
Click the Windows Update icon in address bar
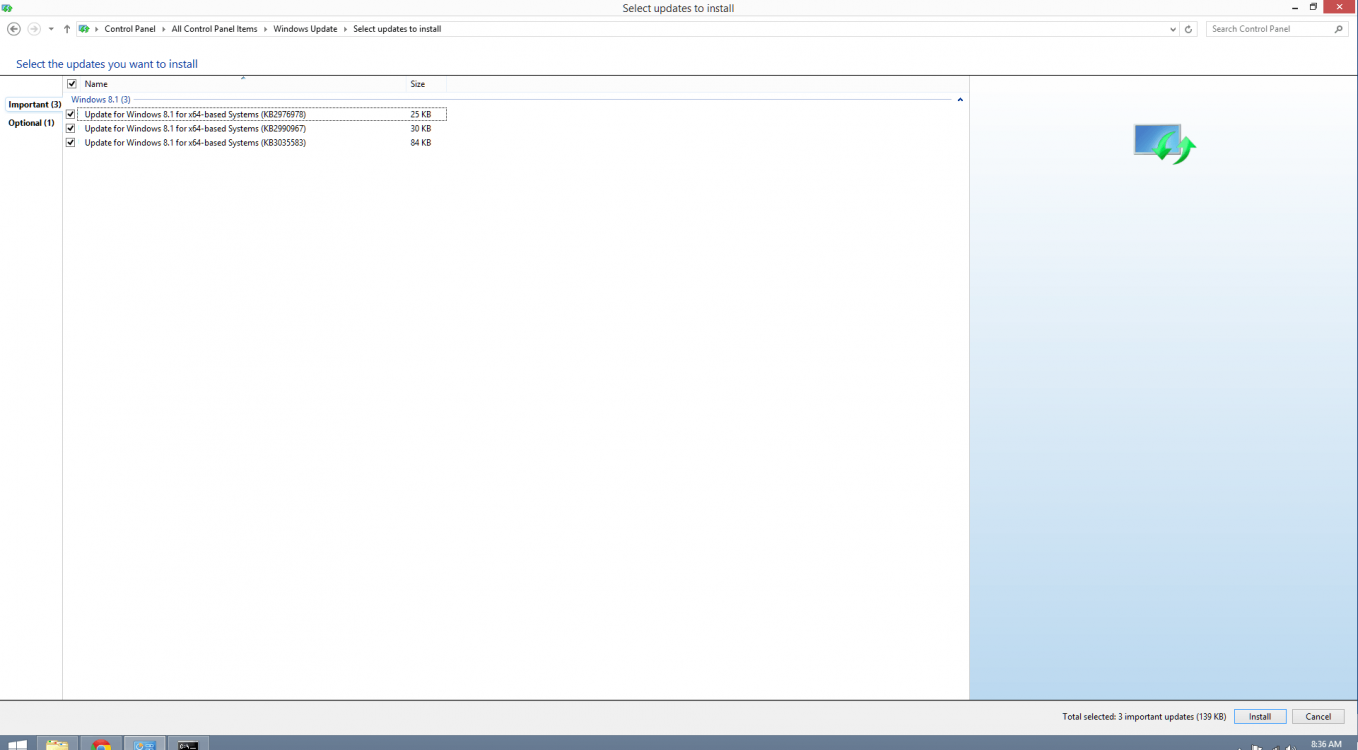click(84, 29)
